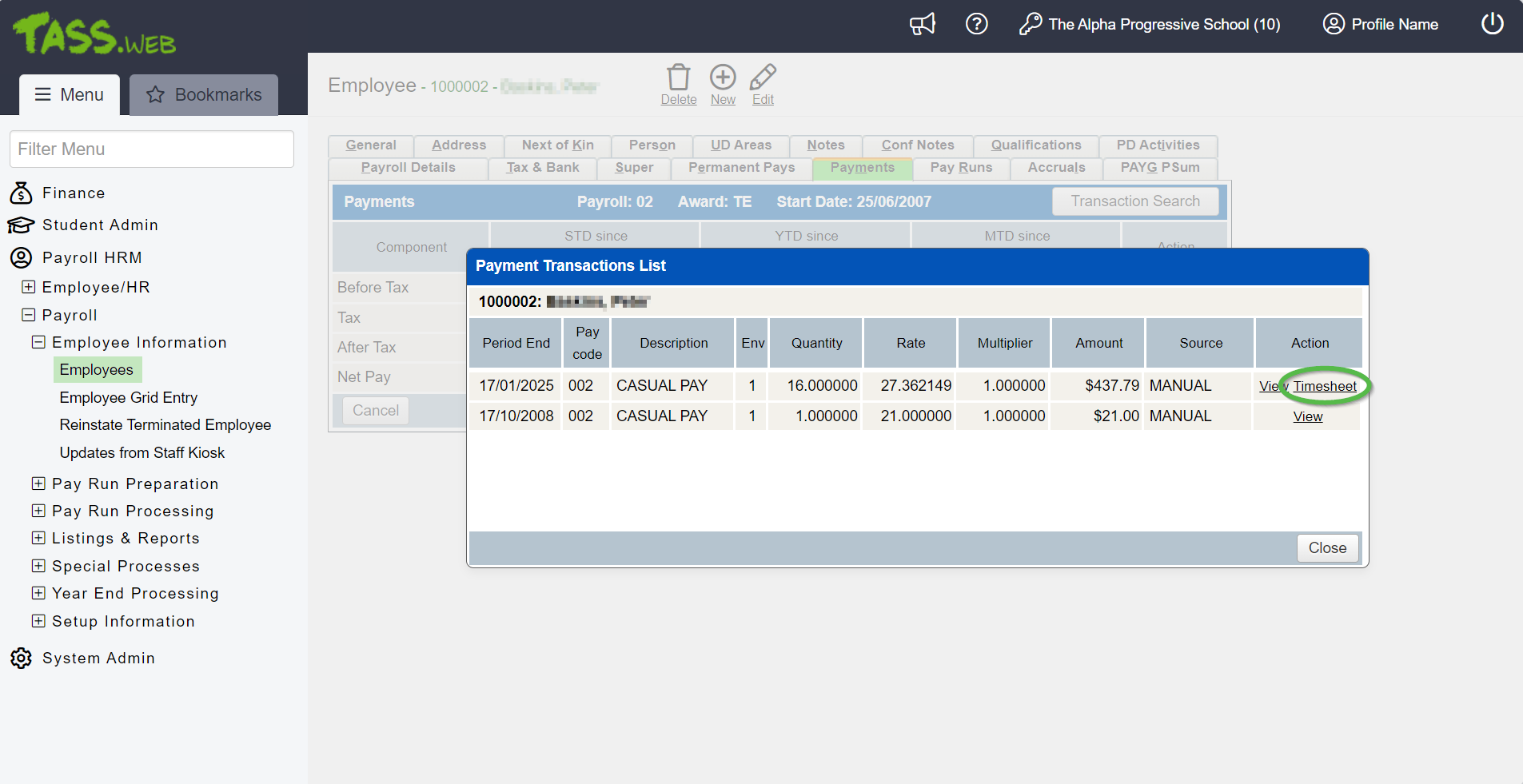Open System Admin gear menu

click(x=21, y=658)
